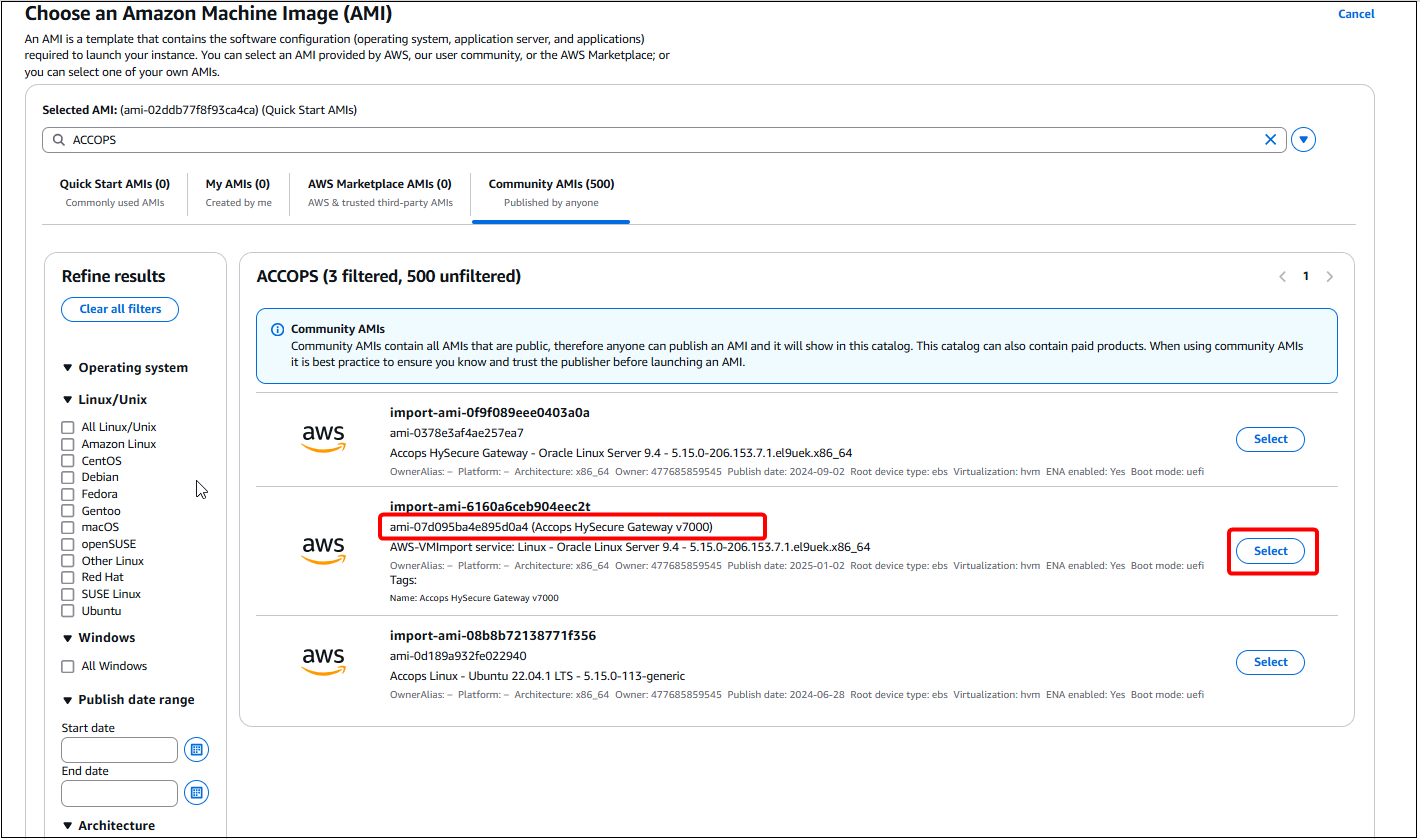Image resolution: width=1420 pixels, height=839 pixels.
Task: Clear the ACCOPS search with the X icon
Action: click(x=1270, y=139)
